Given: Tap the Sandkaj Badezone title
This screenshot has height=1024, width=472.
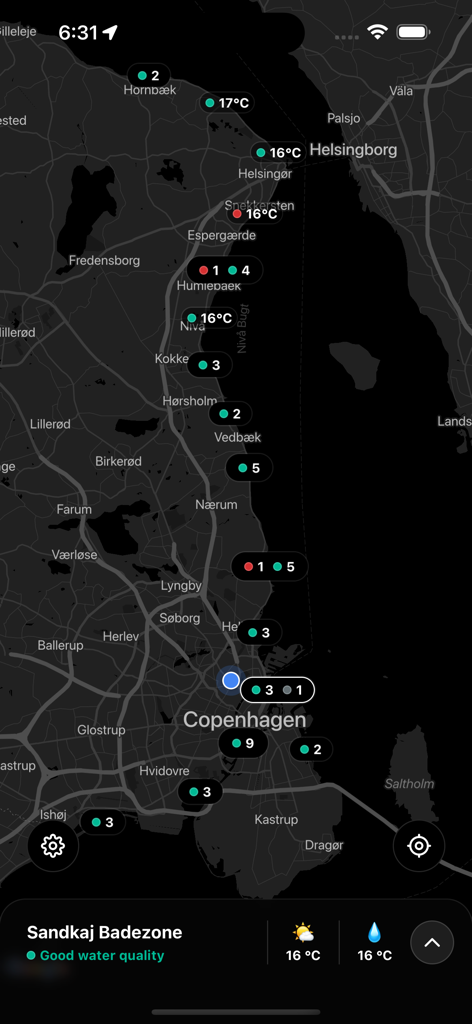Looking at the screenshot, I should pyautogui.click(x=104, y=932).
